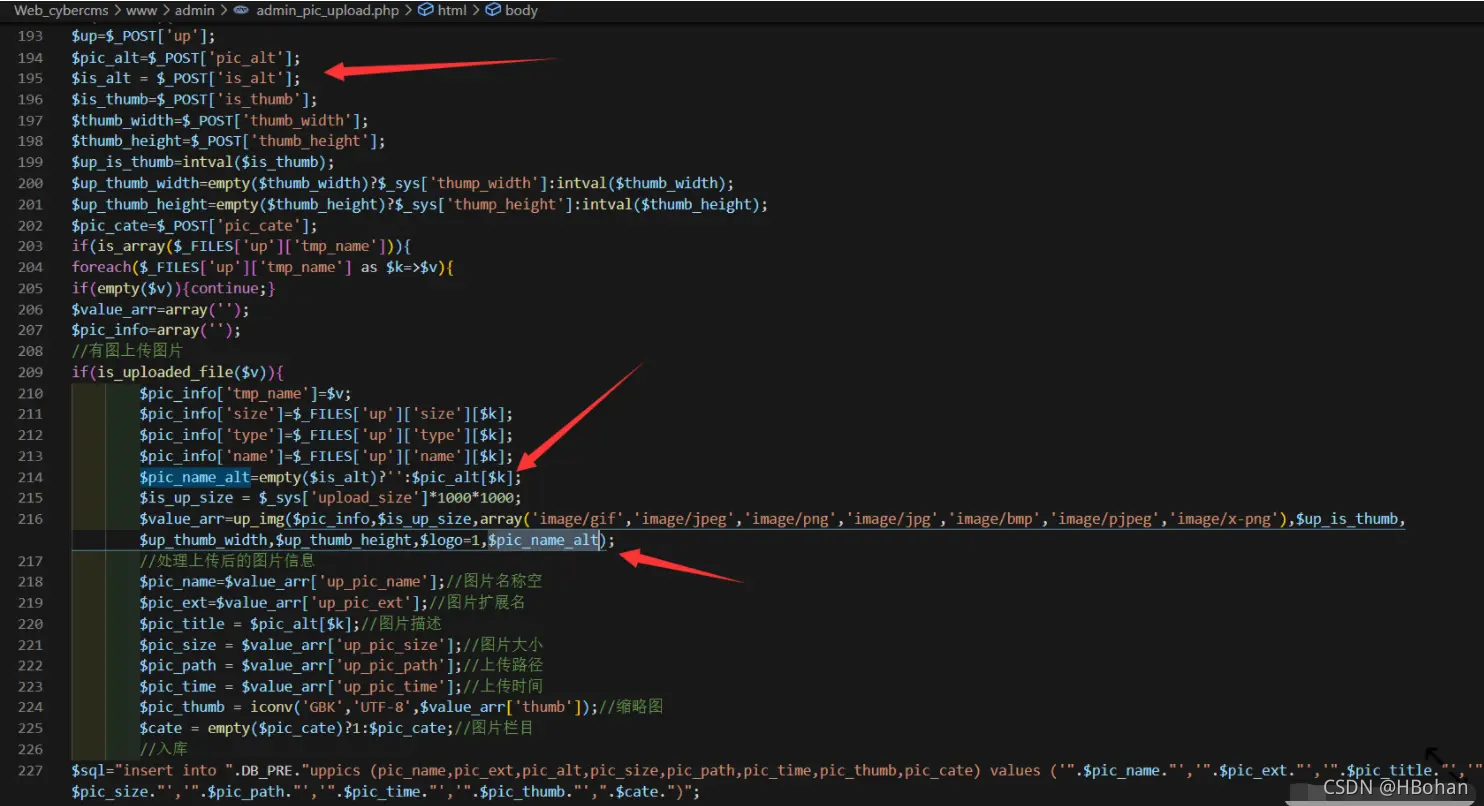Click highlighted $pic_name_alt on line 214
The image size is (1484, 806).
click(x=194, y=477)
